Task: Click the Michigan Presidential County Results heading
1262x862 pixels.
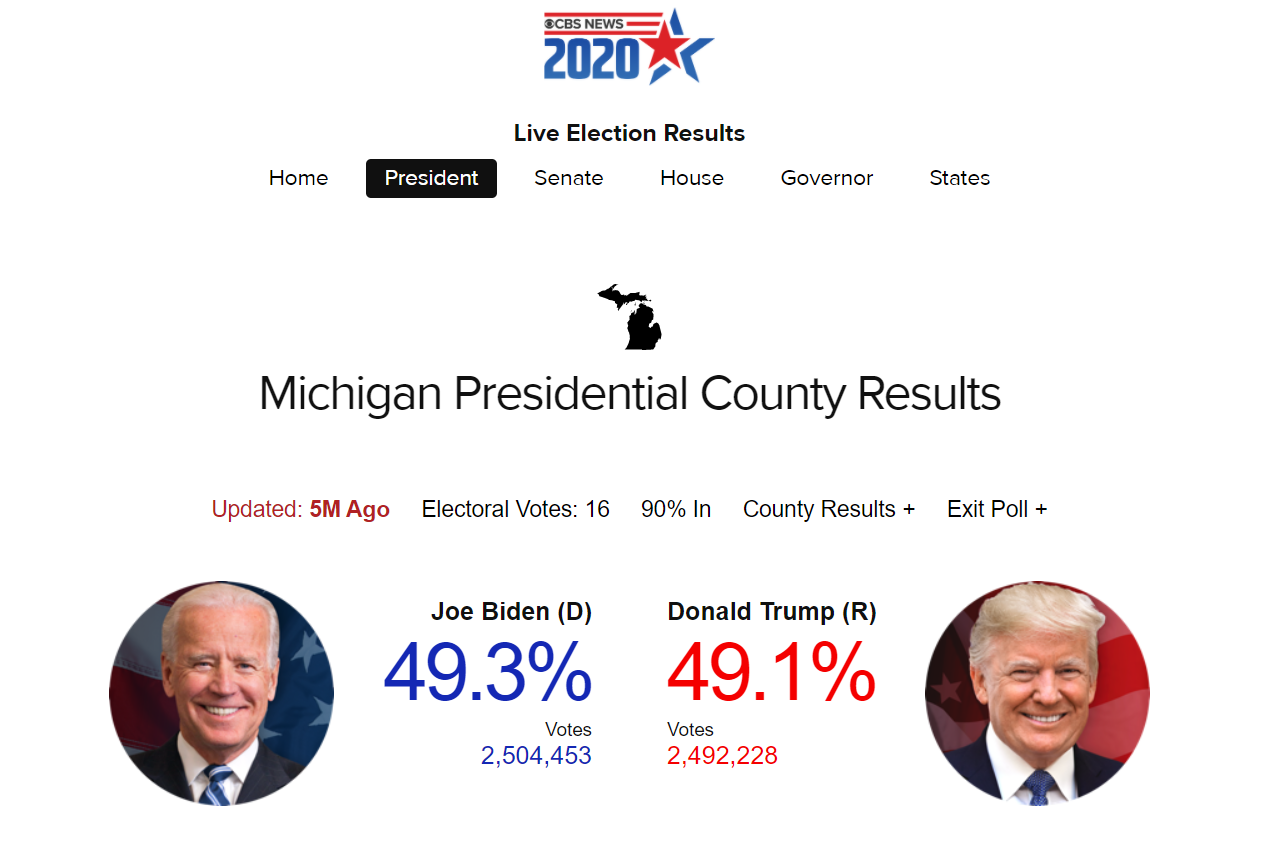Action: [x=630, y=394]
